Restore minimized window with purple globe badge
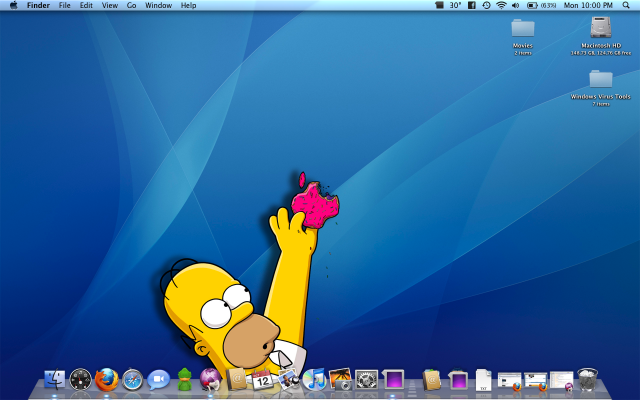The image size is (640, 400). (x=561, y=381)
